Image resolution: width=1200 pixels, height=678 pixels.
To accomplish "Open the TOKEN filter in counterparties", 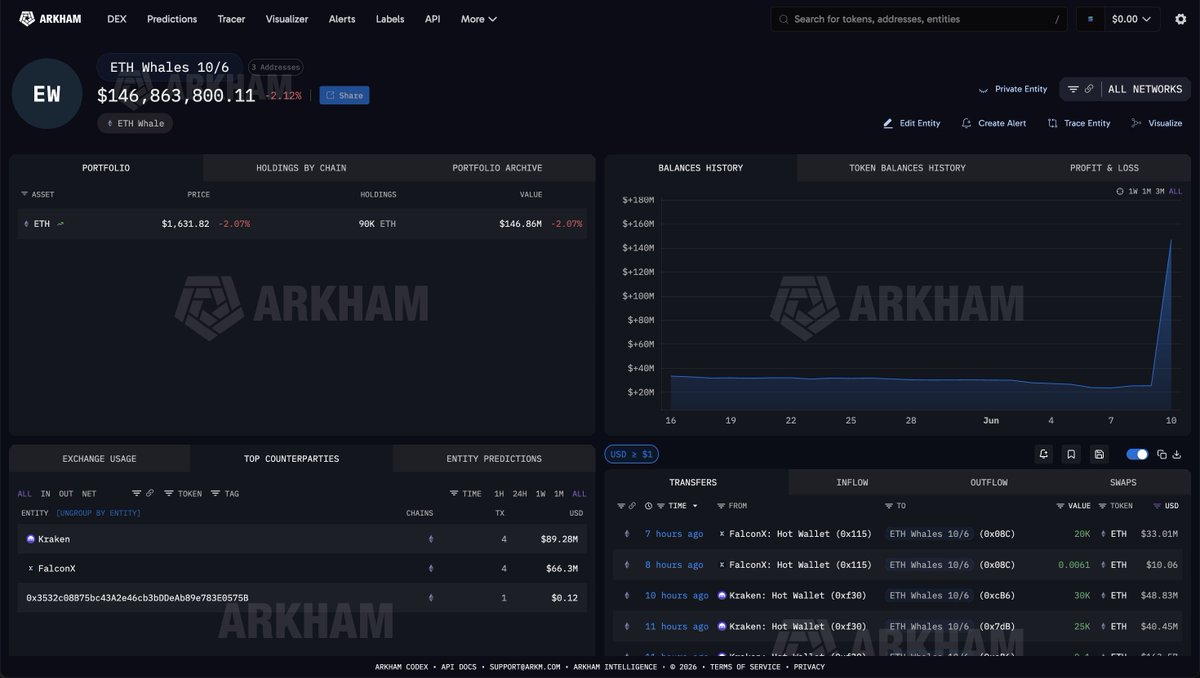I will coord(182,493).
